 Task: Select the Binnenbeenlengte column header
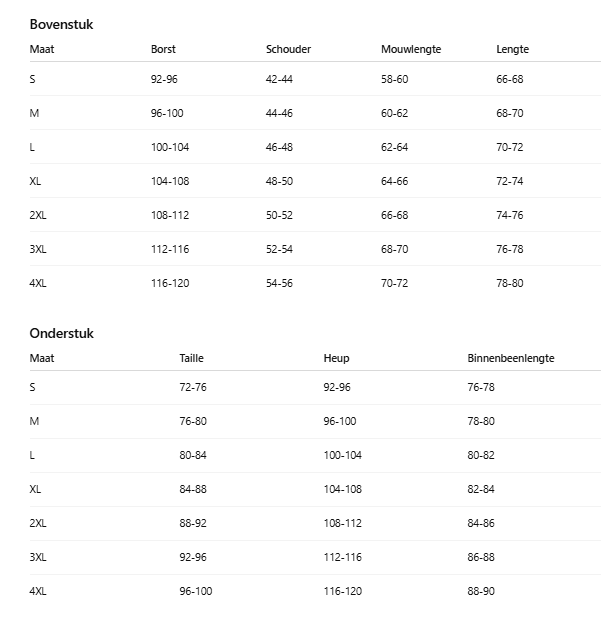(x=510, y=358)
